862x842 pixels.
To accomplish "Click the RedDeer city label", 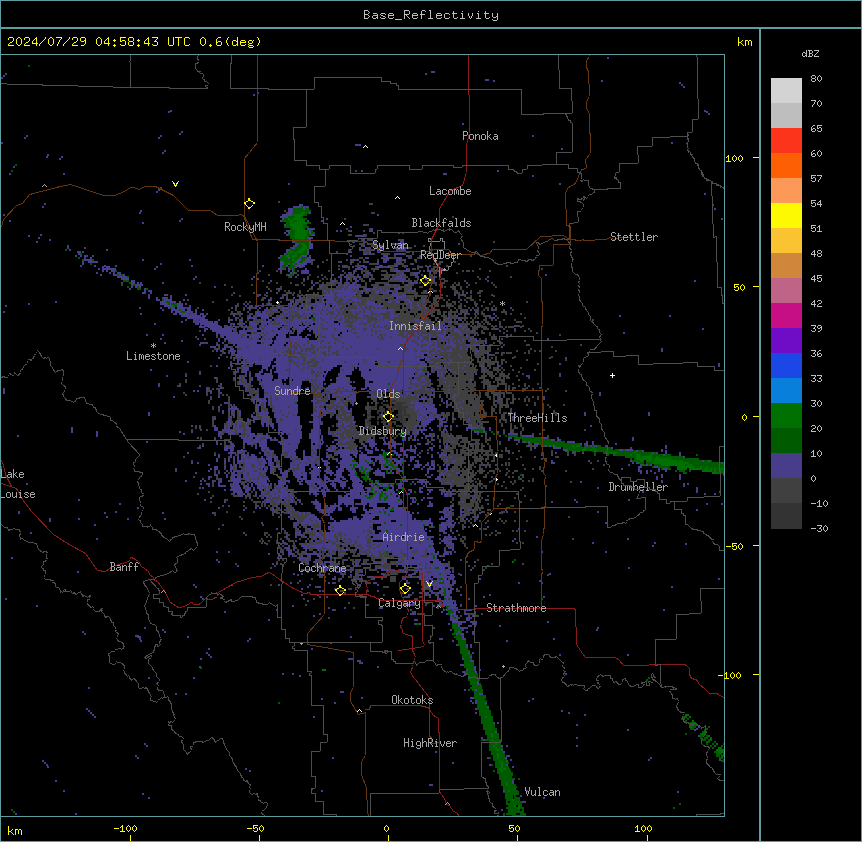I will pos(440,255).
